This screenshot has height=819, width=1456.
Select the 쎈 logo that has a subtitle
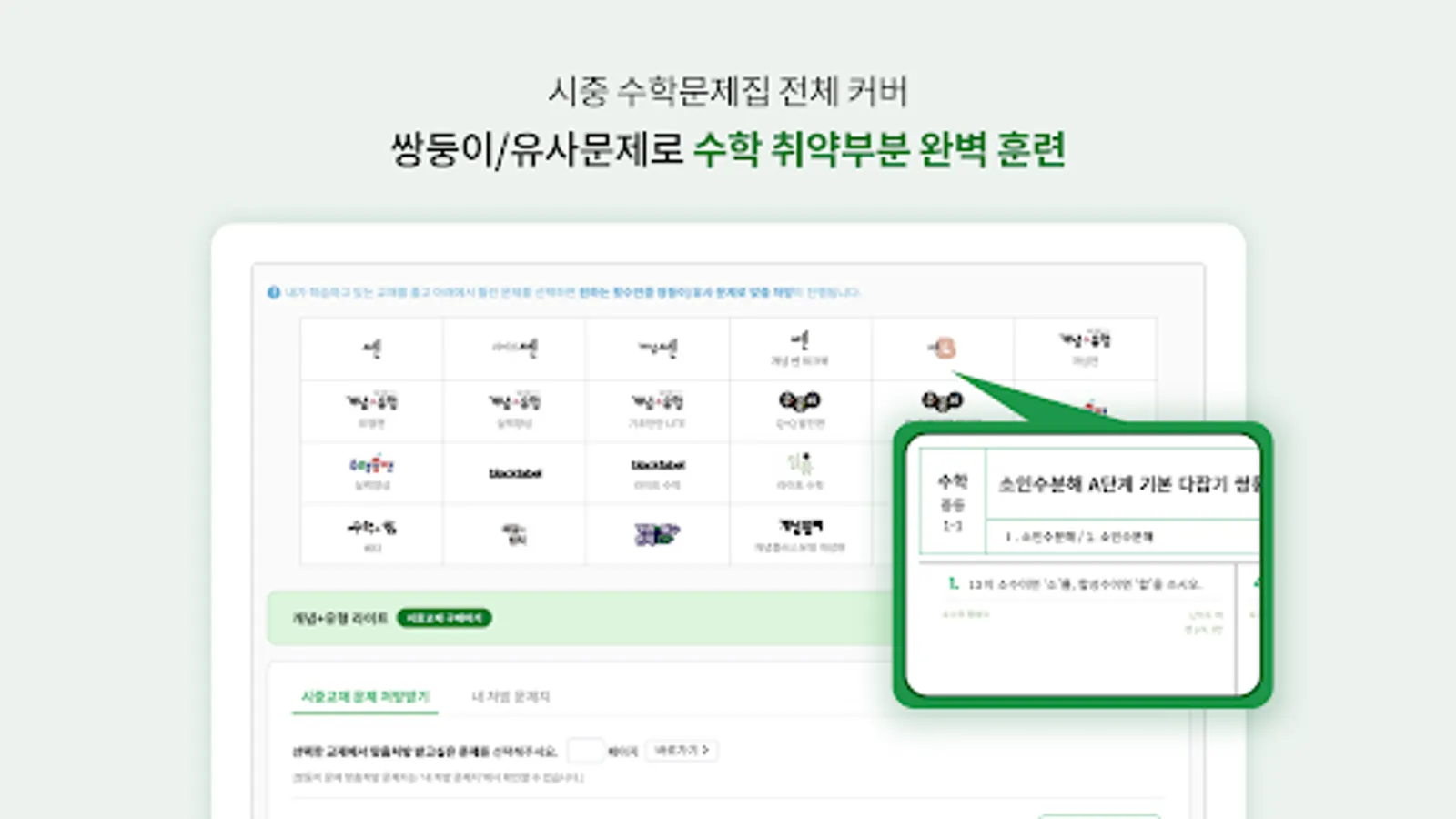pos(800,340)
